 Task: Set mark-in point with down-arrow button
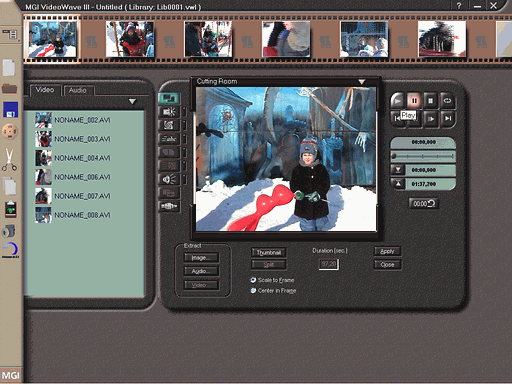coord(398,170)
